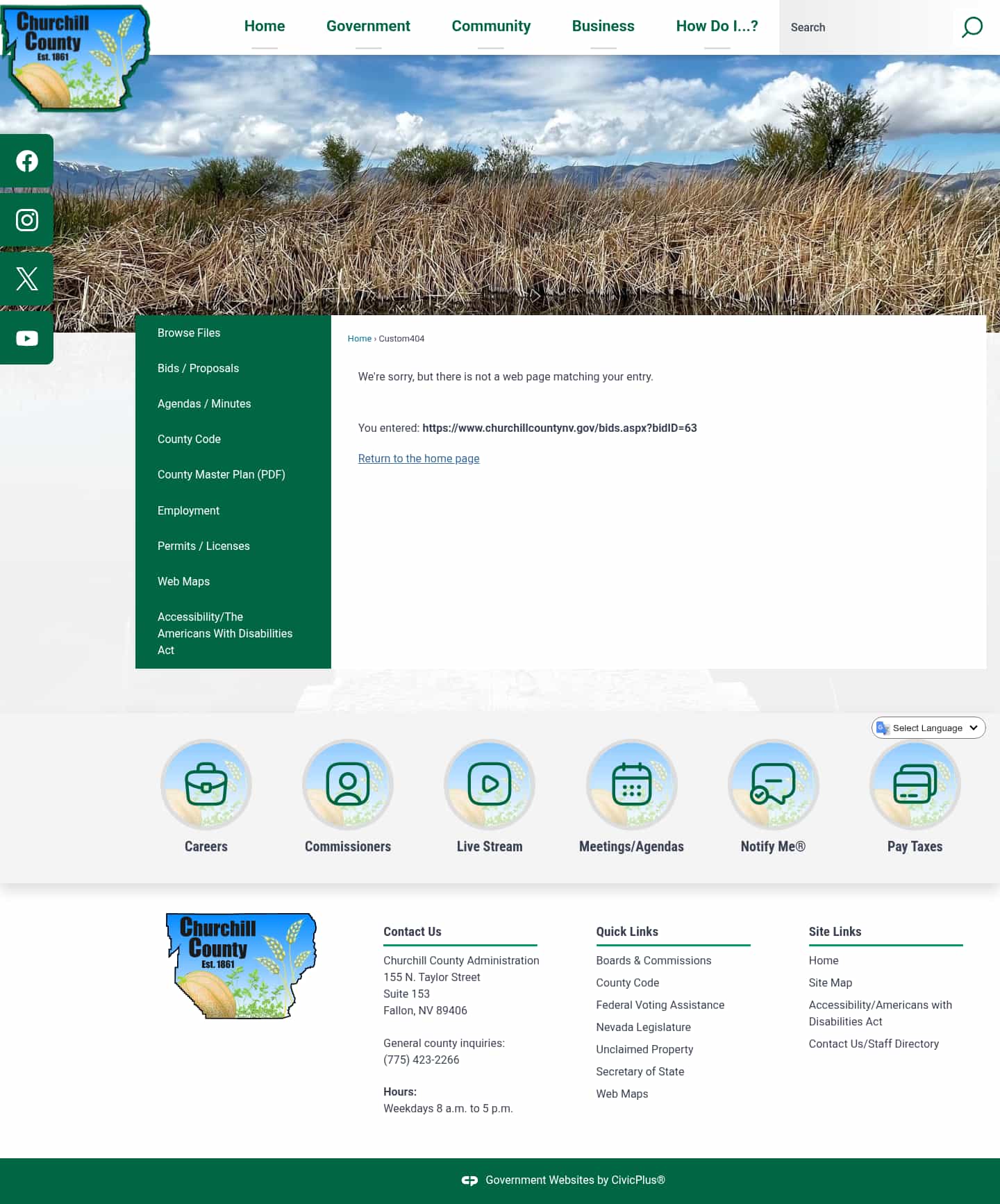The height and width of the screenshot is (1204, 1000).
Task: Open the Contact Us footer heading
Action: coord(412,932)
